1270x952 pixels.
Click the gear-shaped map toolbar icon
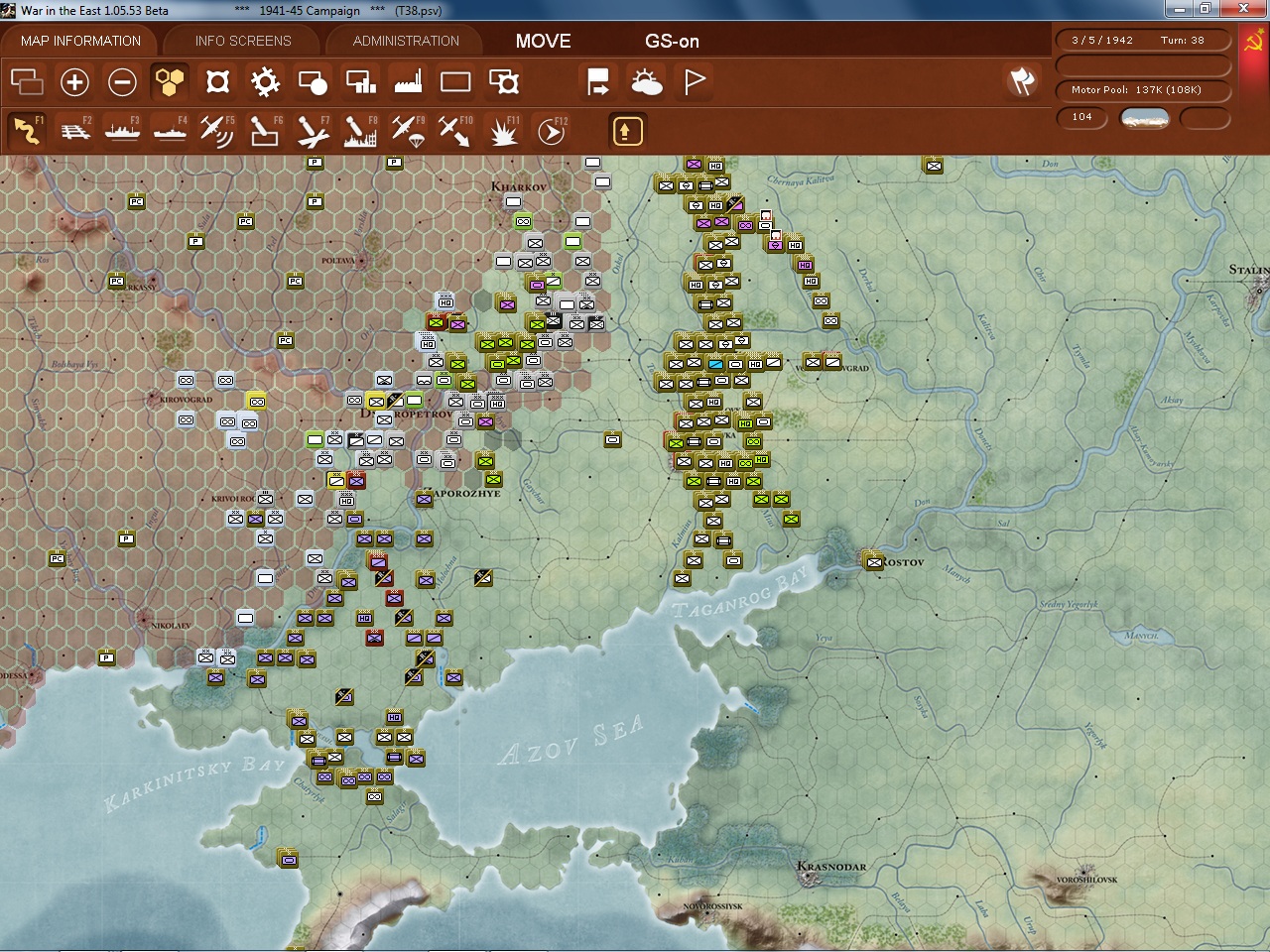click(265, 81)
